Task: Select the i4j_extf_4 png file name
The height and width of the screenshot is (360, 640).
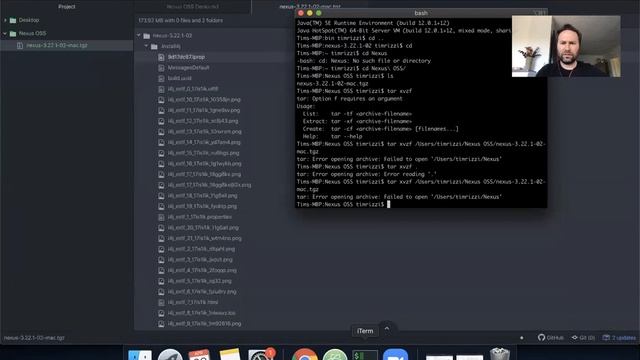Action: 202,270
